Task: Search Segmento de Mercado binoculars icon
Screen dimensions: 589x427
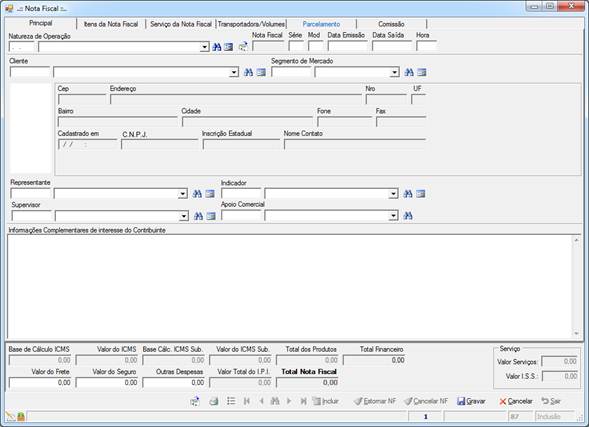Action: pos(409,72)
